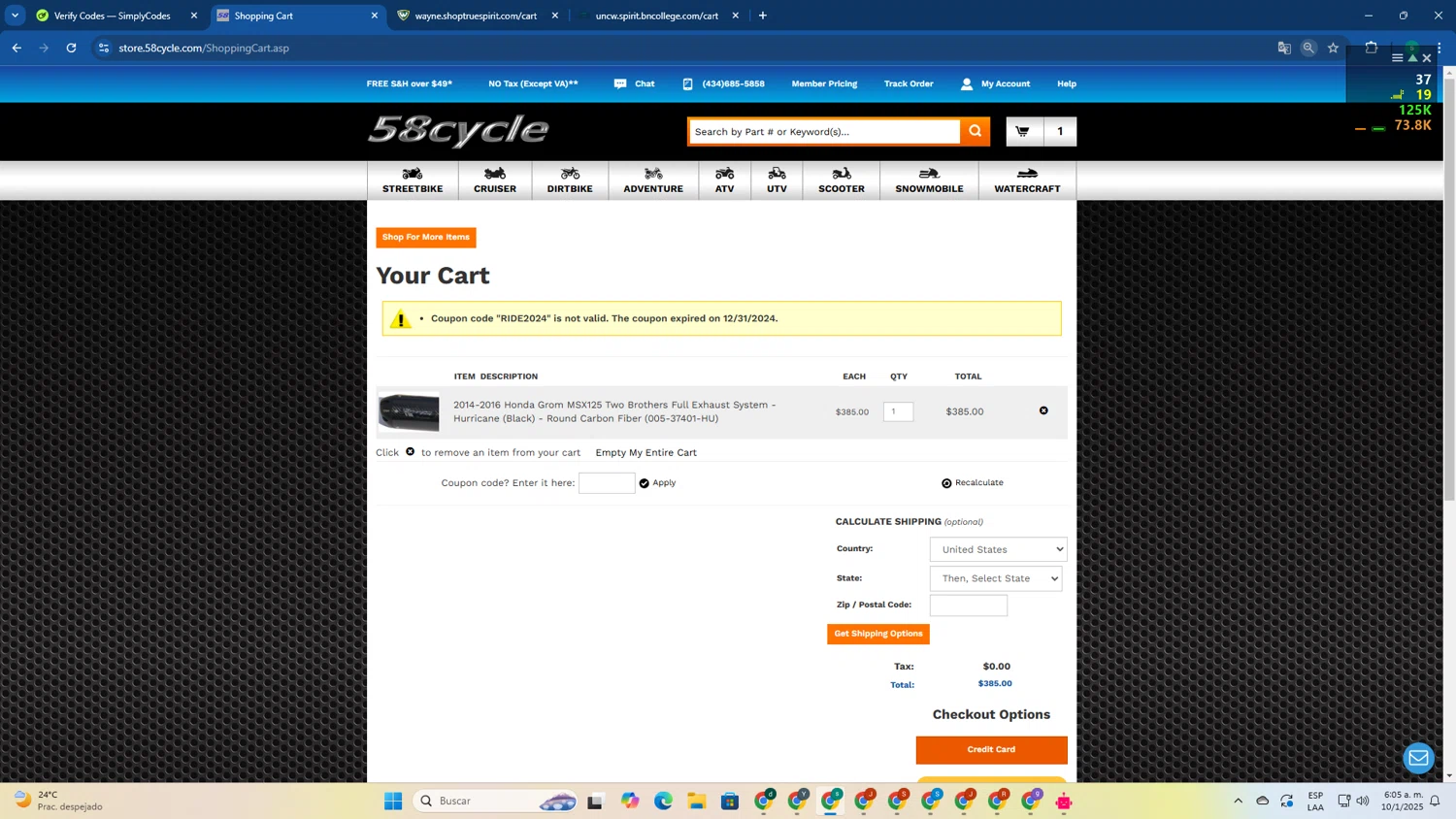Open a new browser tab
Image resolution: width=1456 pixels, height=819 pixels.
tap(763, 16)
